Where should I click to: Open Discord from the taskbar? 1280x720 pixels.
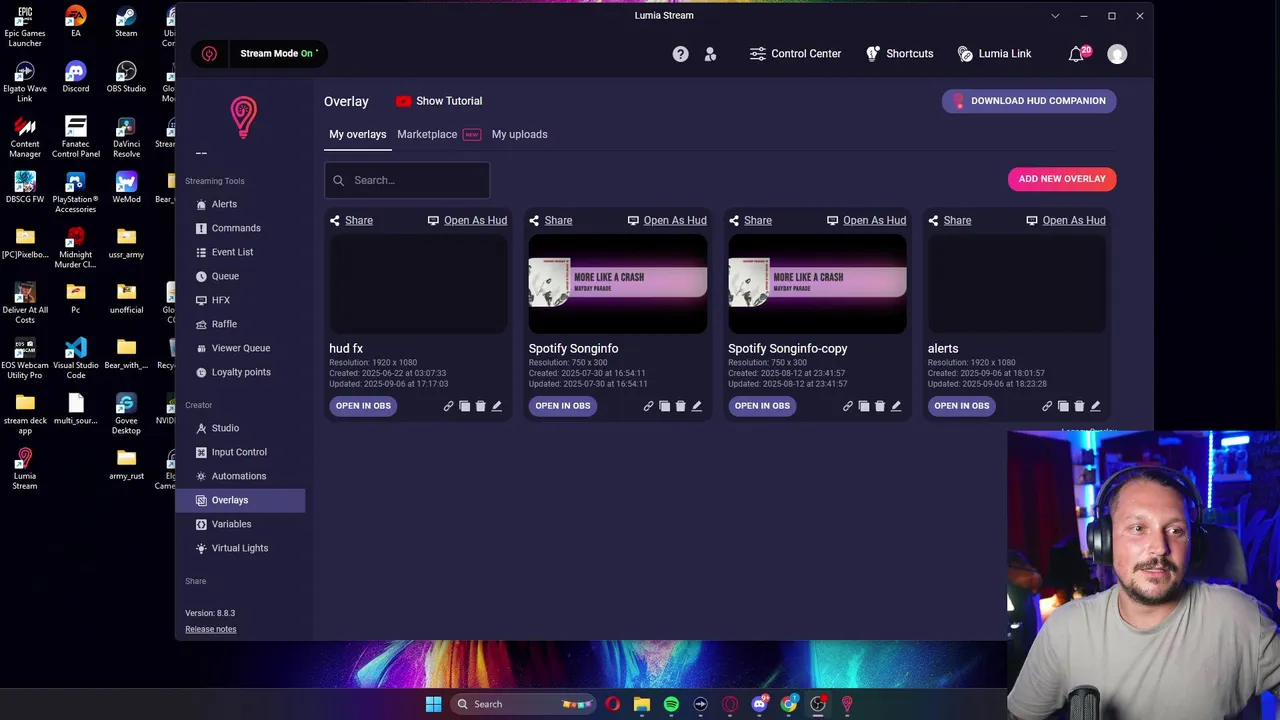(759, 704)
